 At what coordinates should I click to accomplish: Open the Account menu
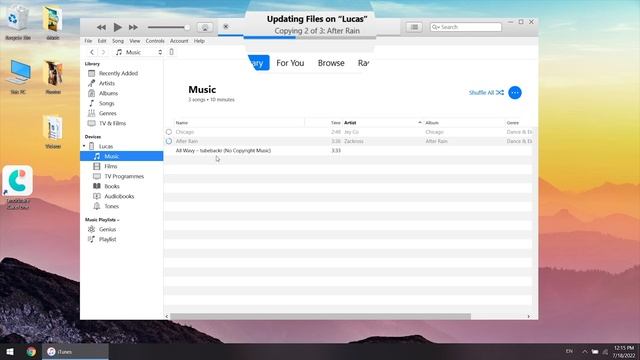[179, 41]
